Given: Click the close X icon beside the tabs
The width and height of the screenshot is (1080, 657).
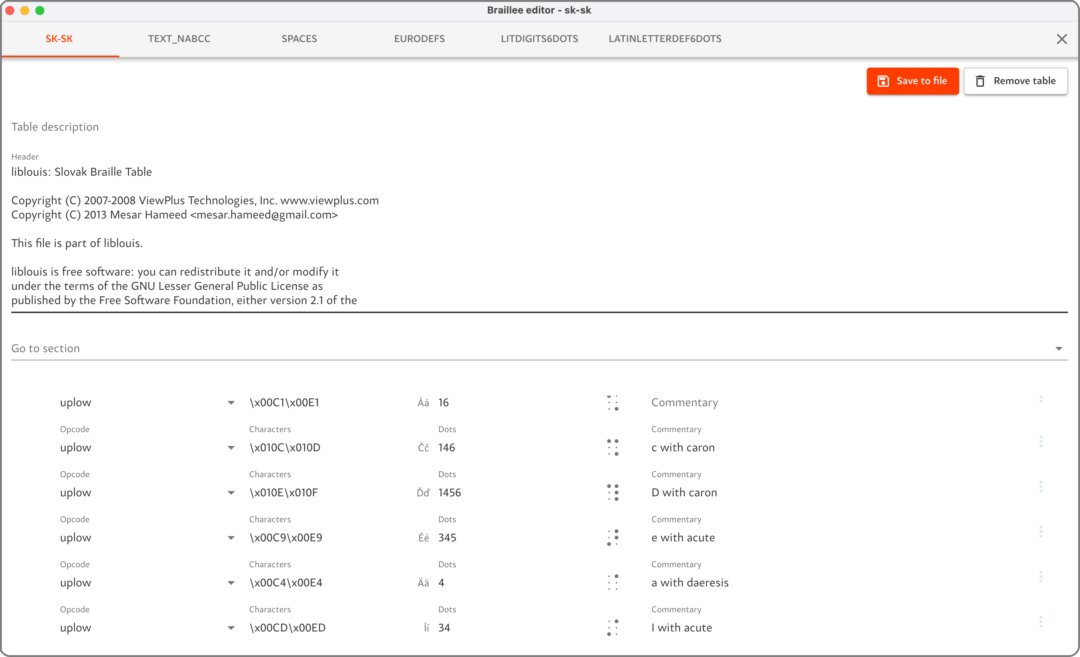Looking at the screenshot, I should coord(1061,39).
